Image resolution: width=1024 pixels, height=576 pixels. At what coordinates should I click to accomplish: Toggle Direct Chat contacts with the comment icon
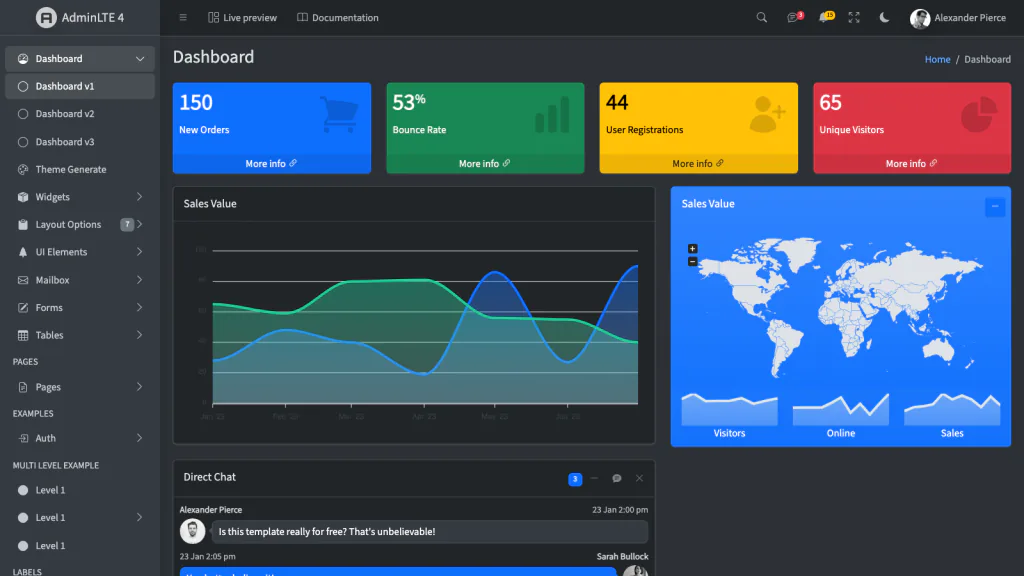[x=616, y=478]
